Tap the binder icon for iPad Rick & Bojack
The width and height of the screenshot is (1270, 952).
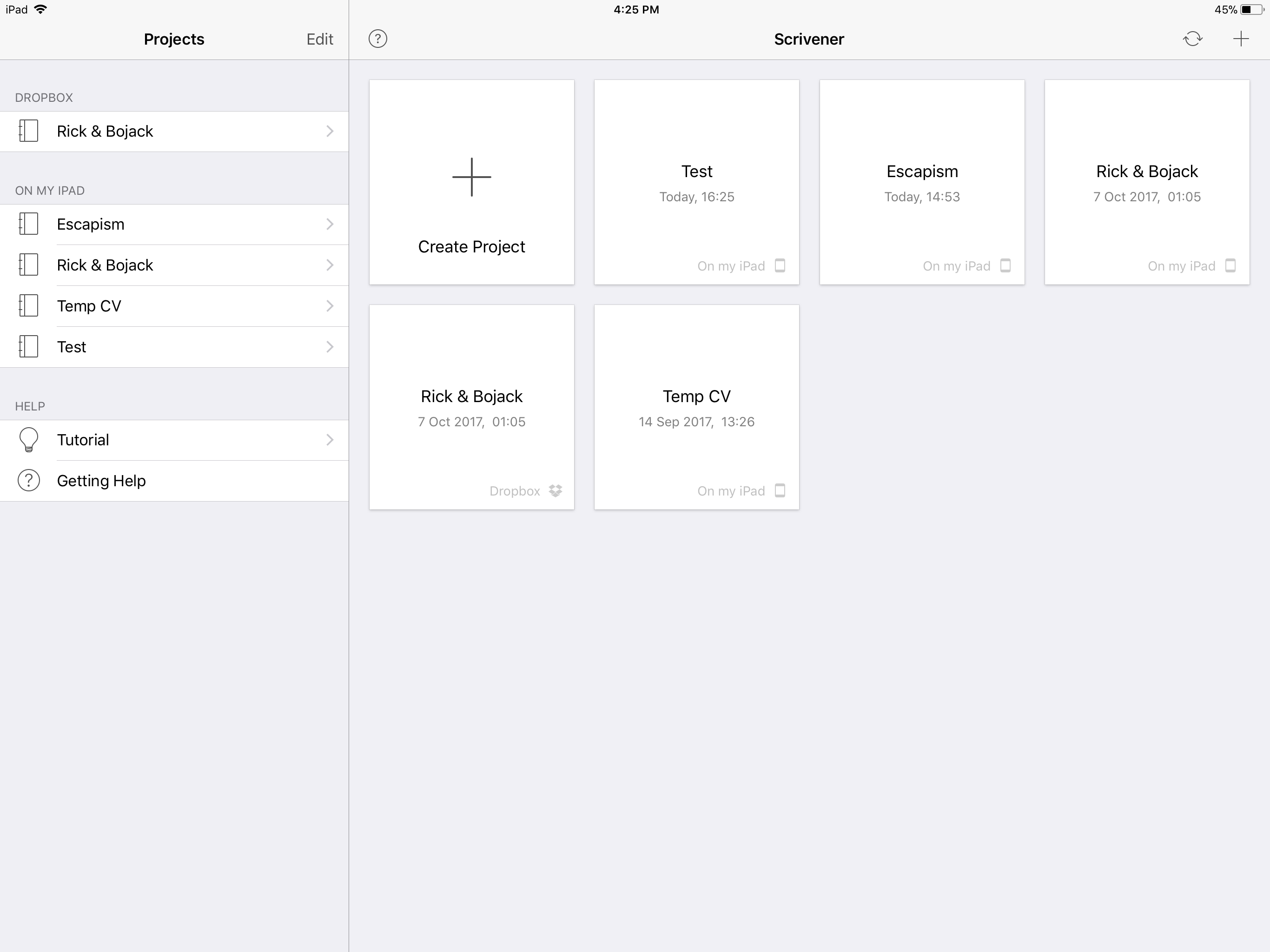[28, 264]
